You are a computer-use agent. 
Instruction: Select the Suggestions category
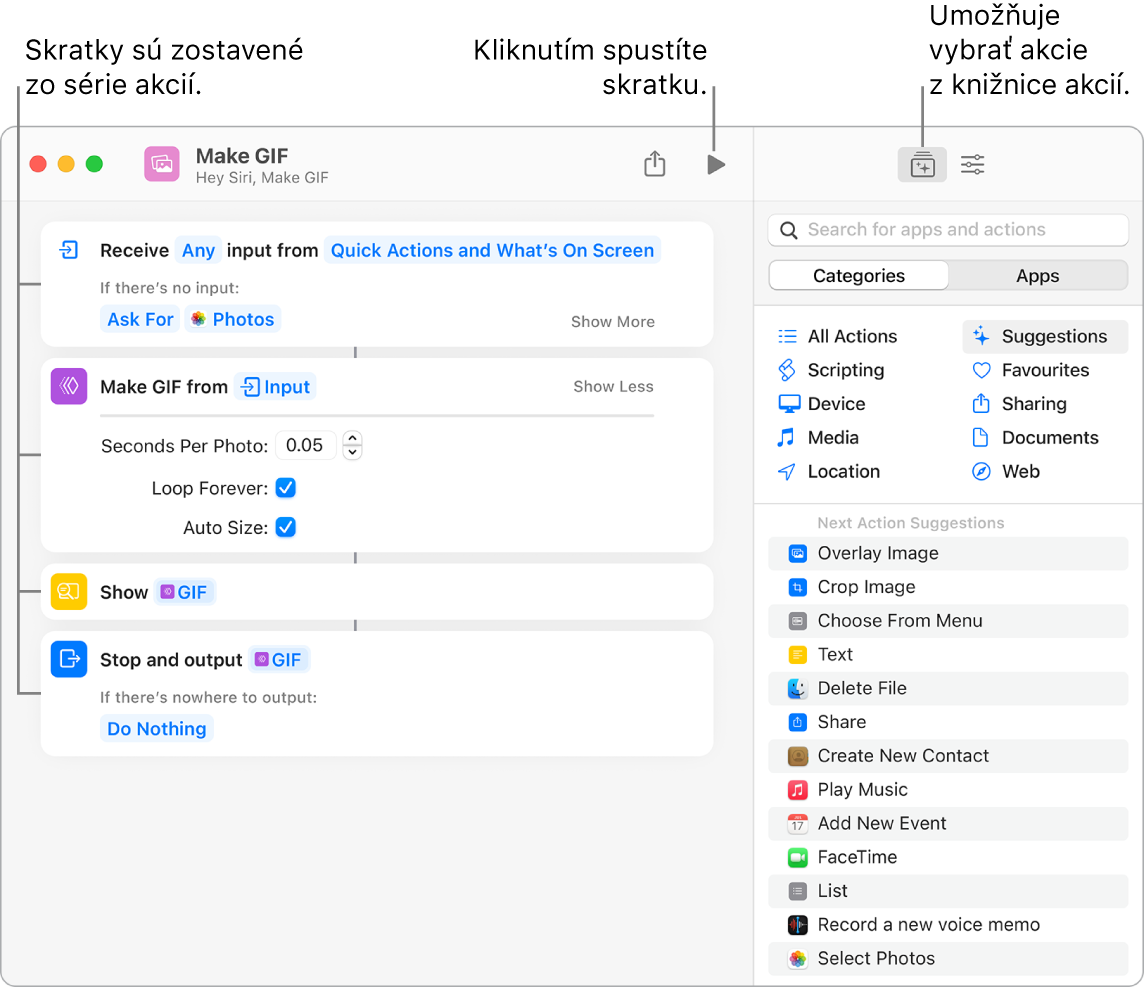(1044, 336)
